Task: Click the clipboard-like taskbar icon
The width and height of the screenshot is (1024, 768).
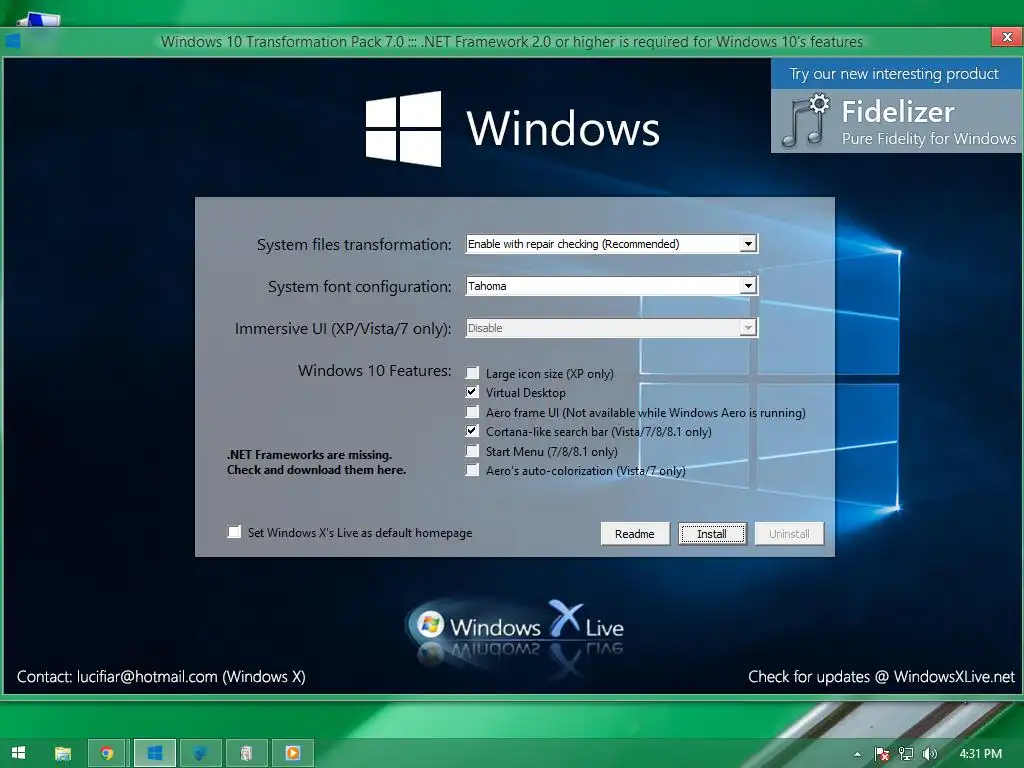Action: click(x=246, y=754)
